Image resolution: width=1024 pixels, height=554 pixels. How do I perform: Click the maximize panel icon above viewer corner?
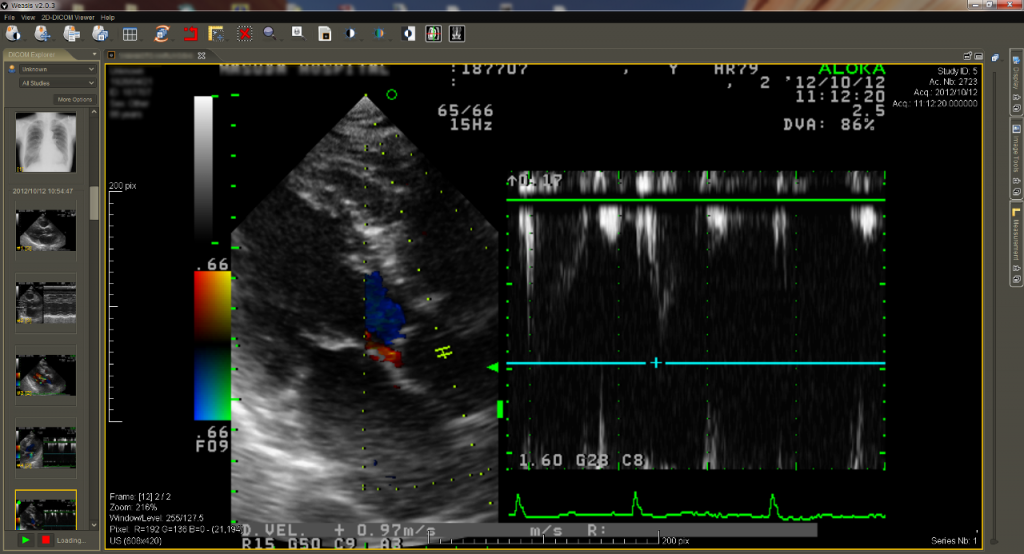(978, 56)
